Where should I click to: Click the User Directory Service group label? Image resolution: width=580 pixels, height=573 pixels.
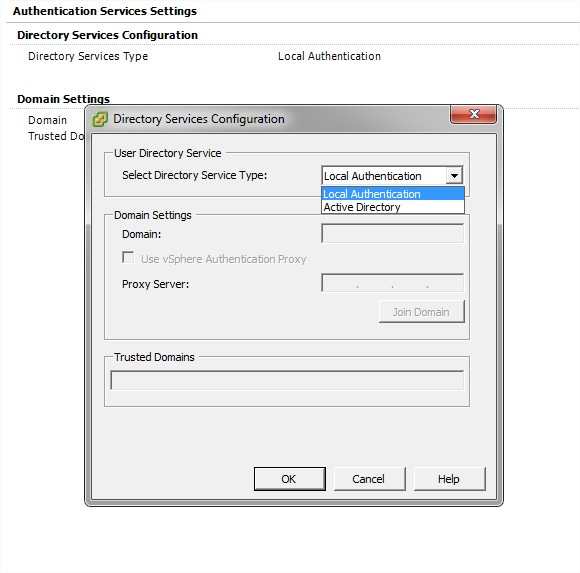pyautogui.click(x=168, y=153)
